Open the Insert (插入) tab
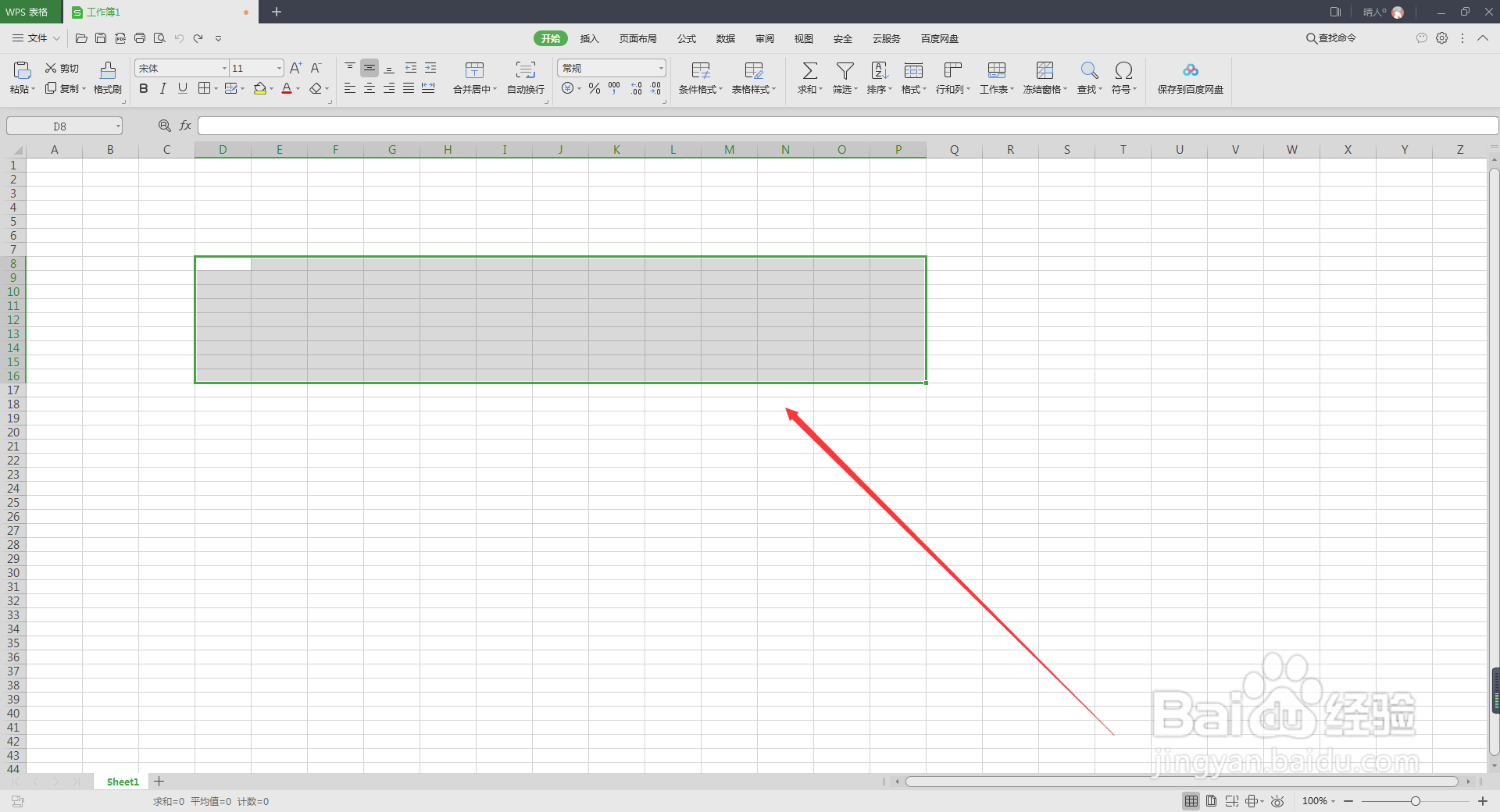Screen dimensions: 1500x812 pos(589,38)
